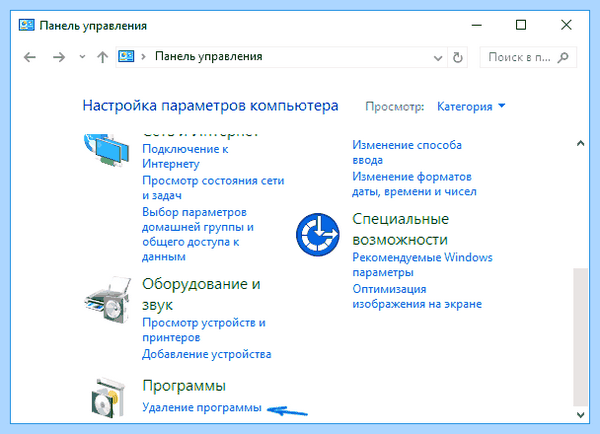
Task: Click the vertical scrollbar thumb
Action: click(x=580, y=337)
